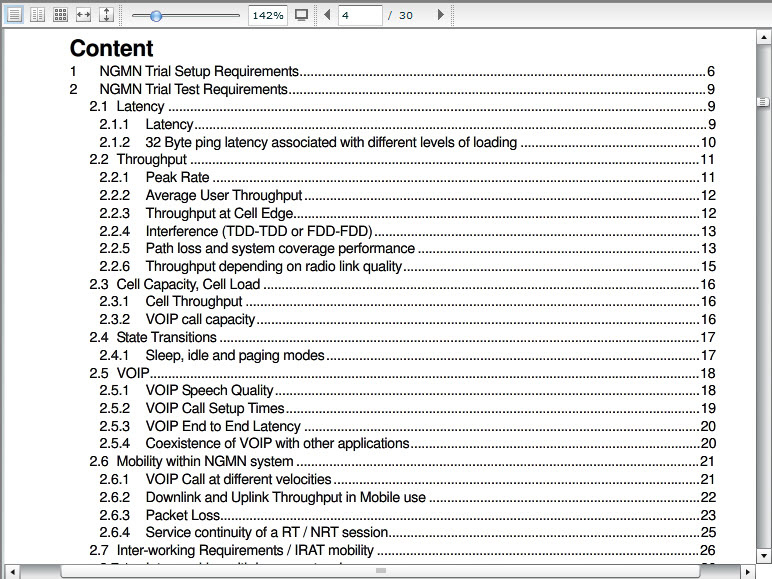Open 'Average User Throughput' entry
The width and height of the screenshot is (772, 579).
pyautogui.click(x=407, y=195)
